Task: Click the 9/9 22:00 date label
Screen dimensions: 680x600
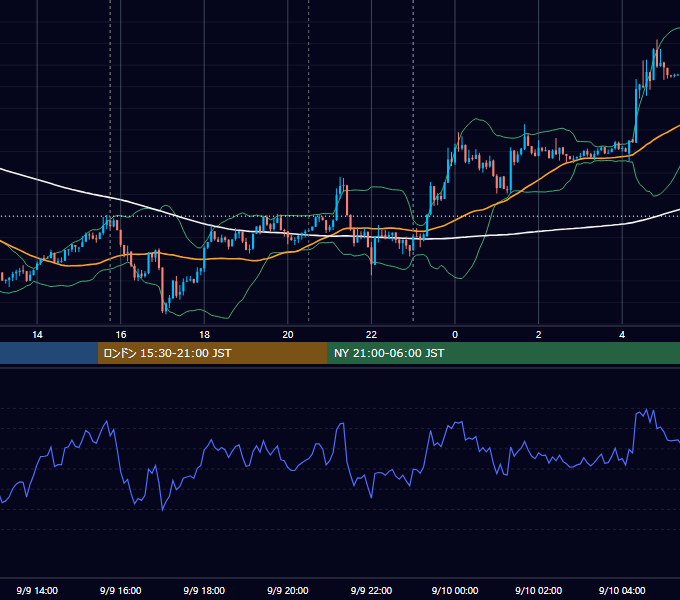Action: click(x=371, y=590)
